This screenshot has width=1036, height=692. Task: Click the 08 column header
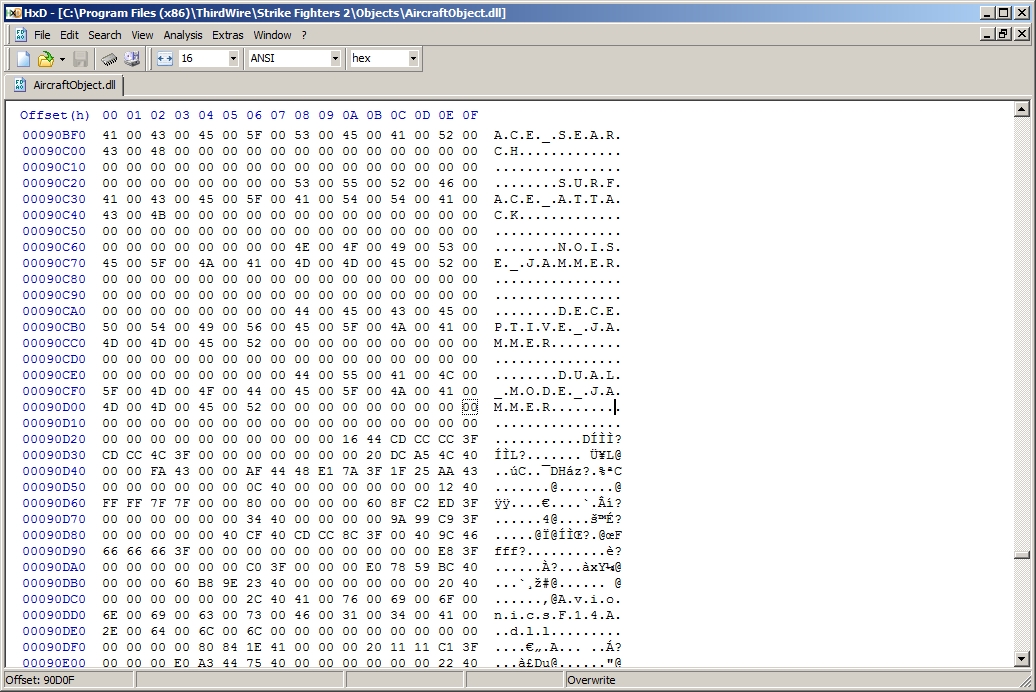point(302,115)
